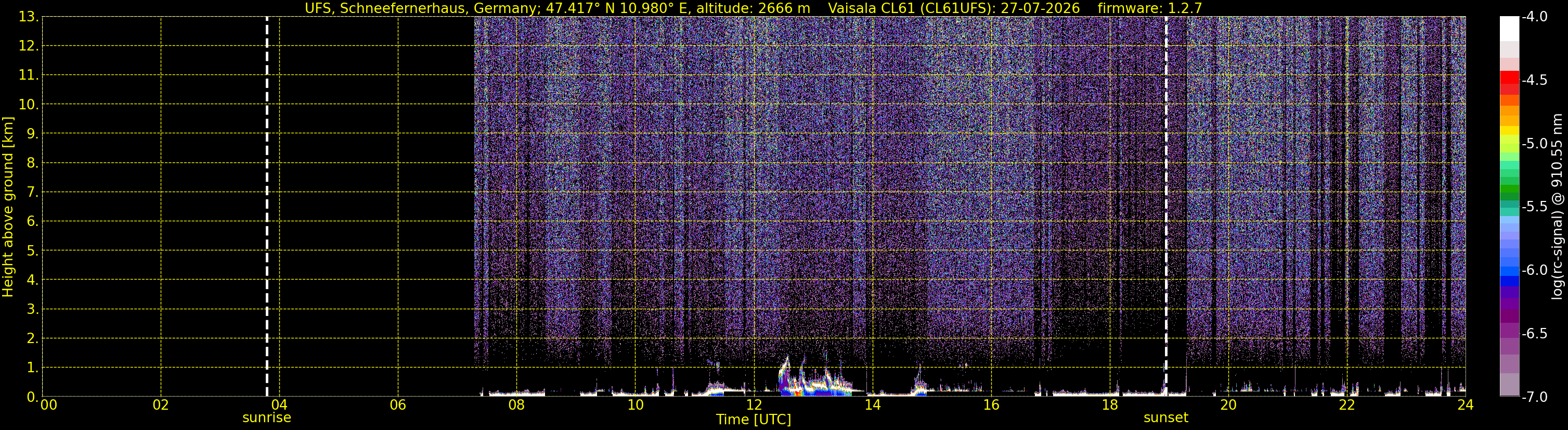The height and width of the screenshot is (430, 1568).
Task: Click the '-7.0' colorbar tick label
Action: tap(1535, 397)
